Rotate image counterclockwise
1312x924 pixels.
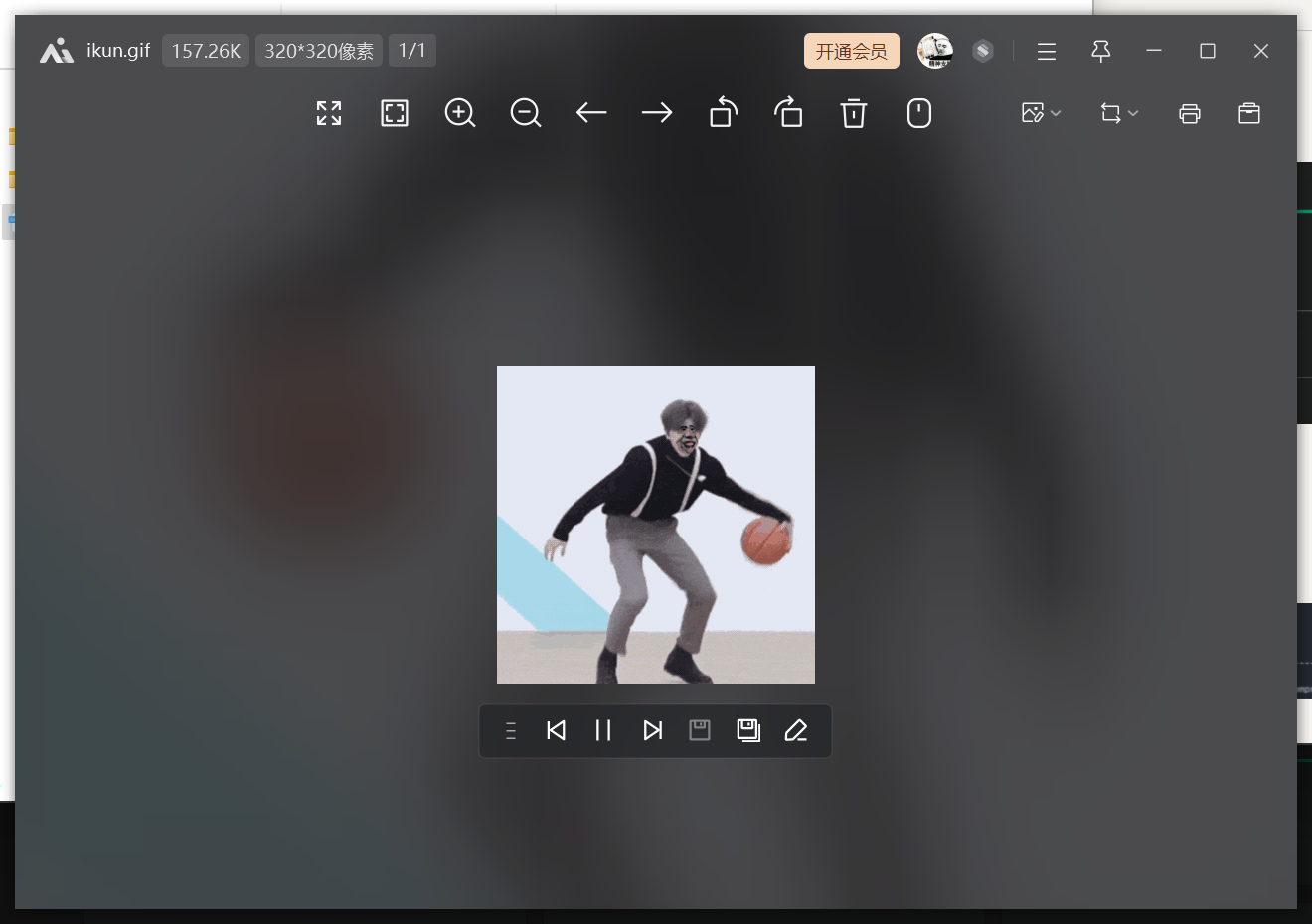click(x=724, y=113)
